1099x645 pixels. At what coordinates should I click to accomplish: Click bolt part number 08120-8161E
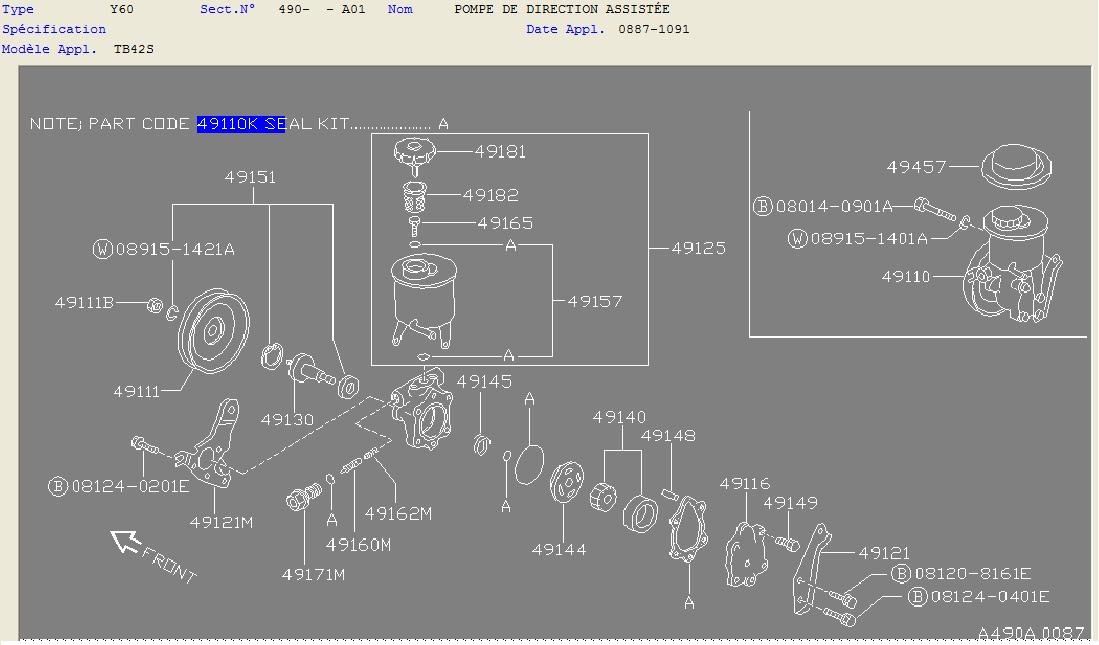pos(971,573)
